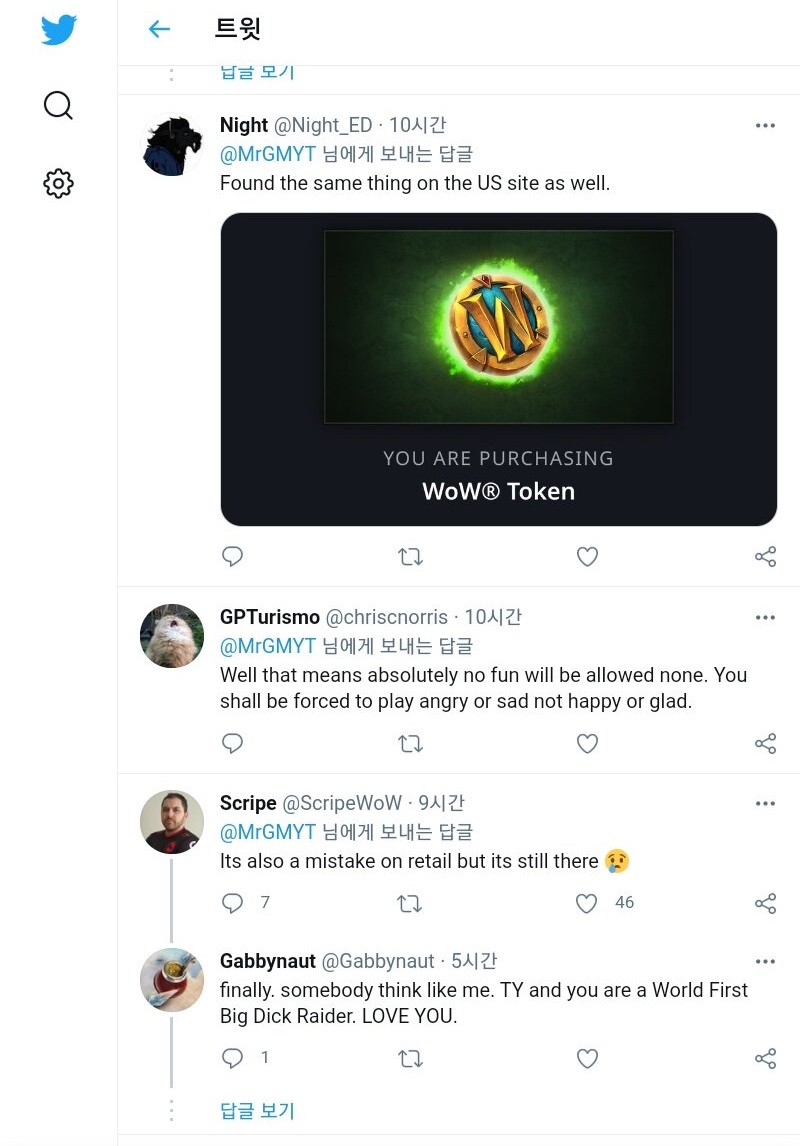This screenshot has width=800, height=1146.
Task: Open Night's @Night_ED profile name
Action: point(323,125)
